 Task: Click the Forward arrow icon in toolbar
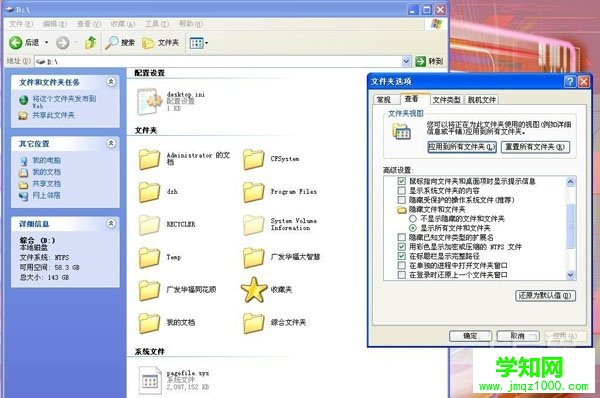(x=63, y=42)
